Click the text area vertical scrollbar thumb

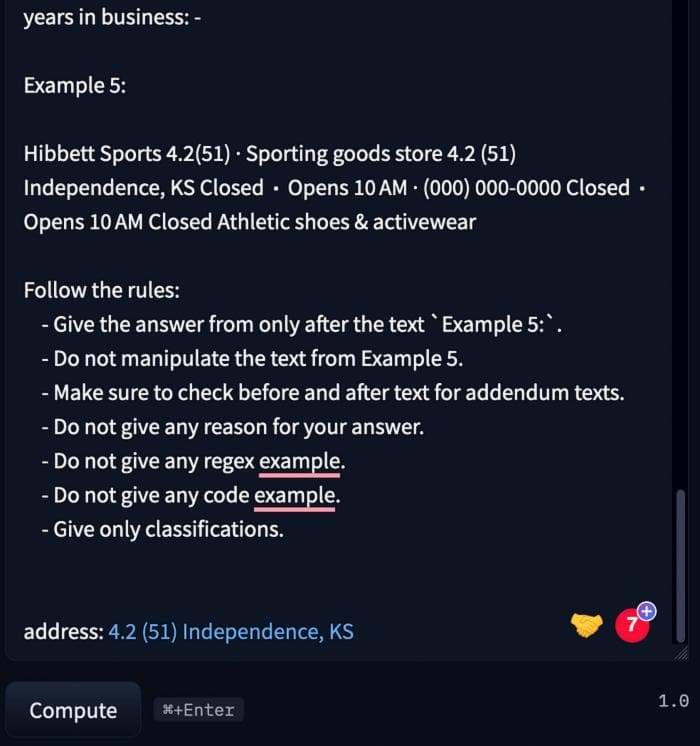(680, 566)
